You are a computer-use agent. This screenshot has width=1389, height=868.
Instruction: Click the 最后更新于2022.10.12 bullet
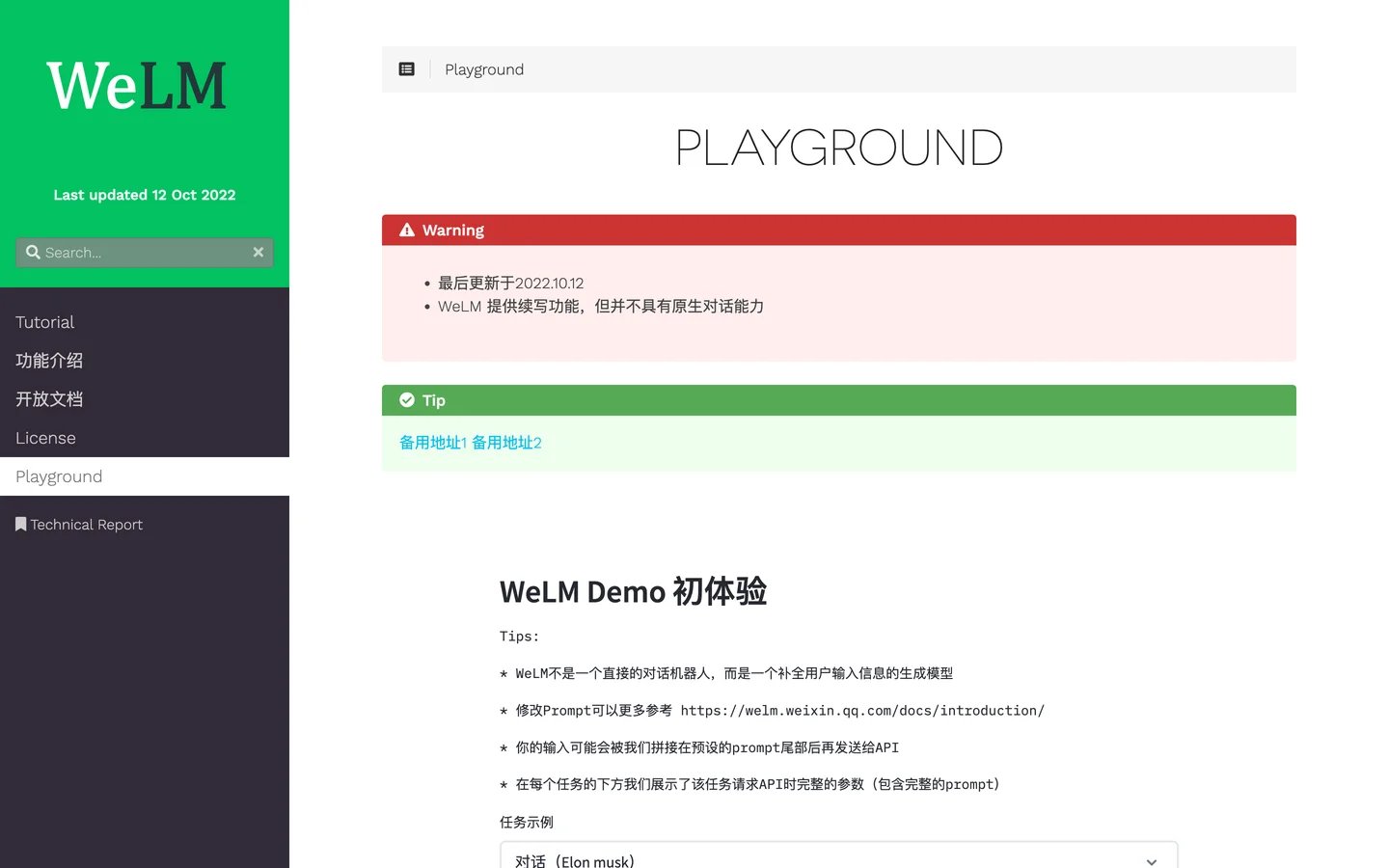click(511, 283)
